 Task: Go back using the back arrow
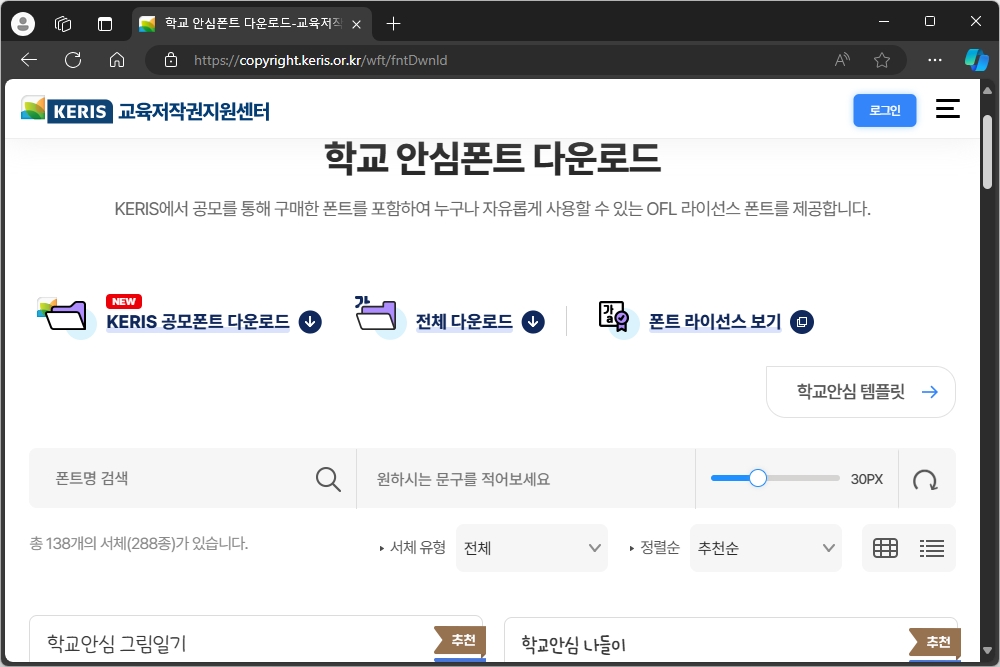29,60
